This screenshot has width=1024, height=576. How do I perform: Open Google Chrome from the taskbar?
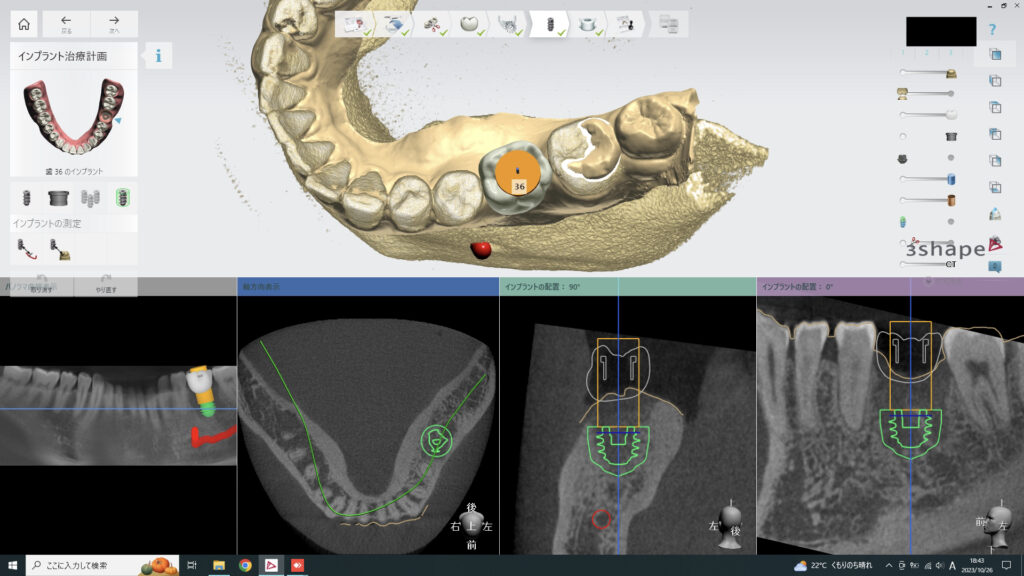245,566
